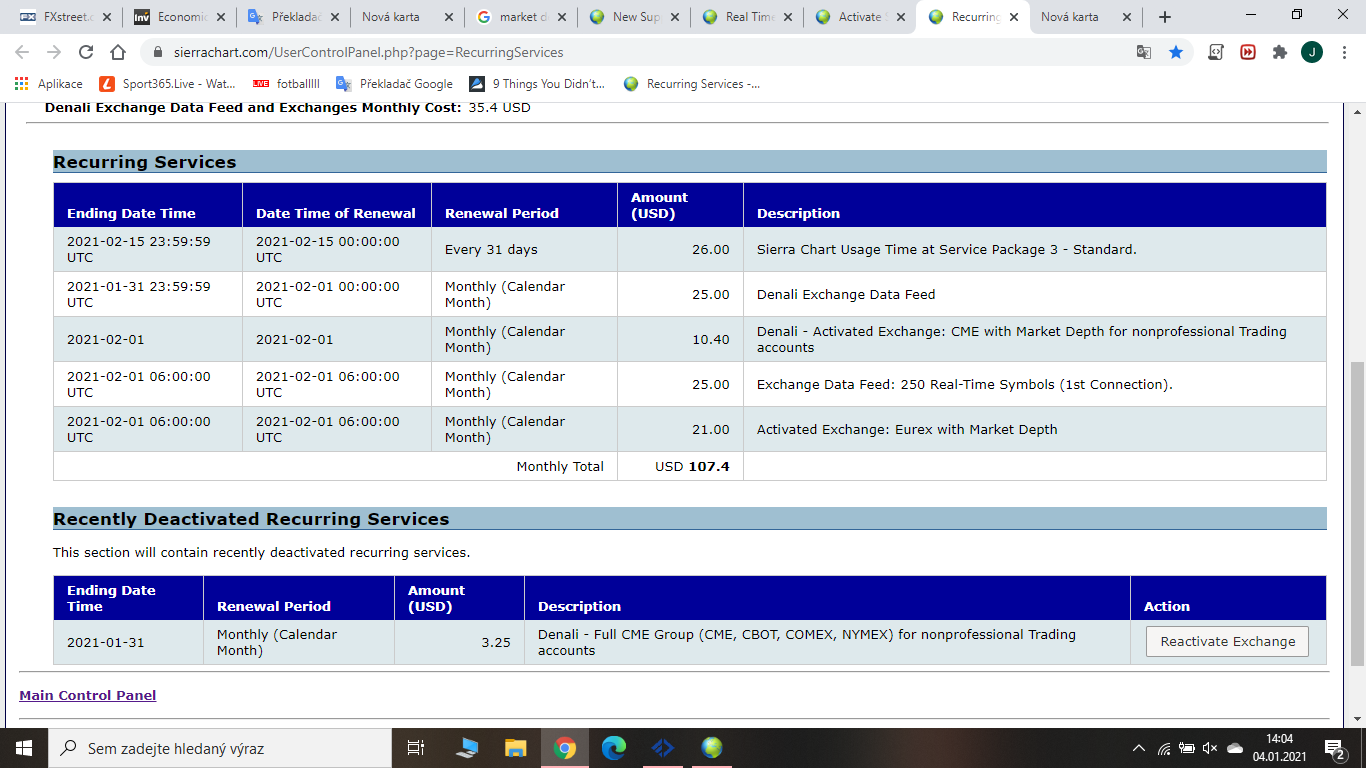The height and width of the screenshot is (768, 1366).
Task: Click the cloud icon in system tray
Action: 1235,748
